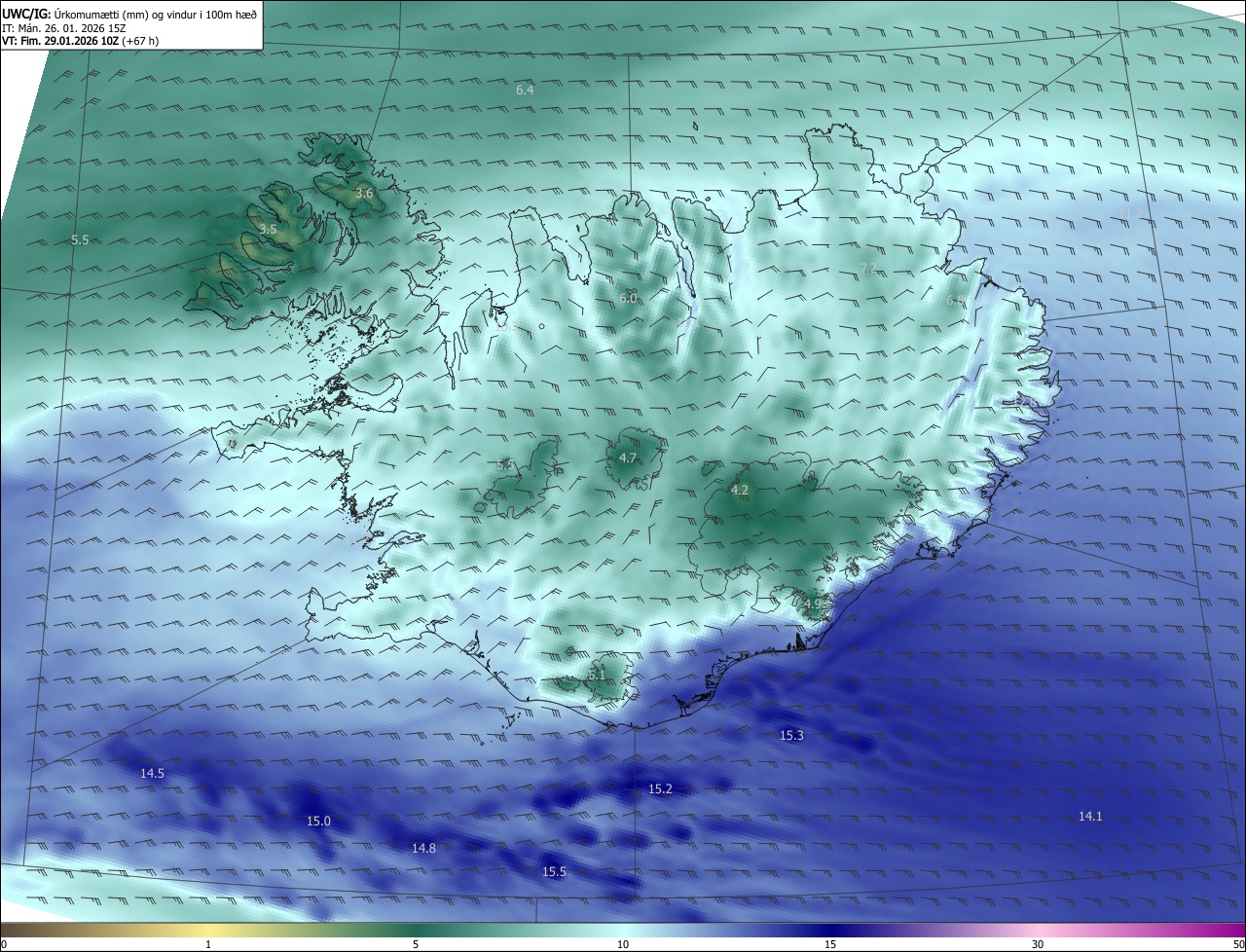
Task: Click the 15.2 value over the southern sea
Action: 660,789
